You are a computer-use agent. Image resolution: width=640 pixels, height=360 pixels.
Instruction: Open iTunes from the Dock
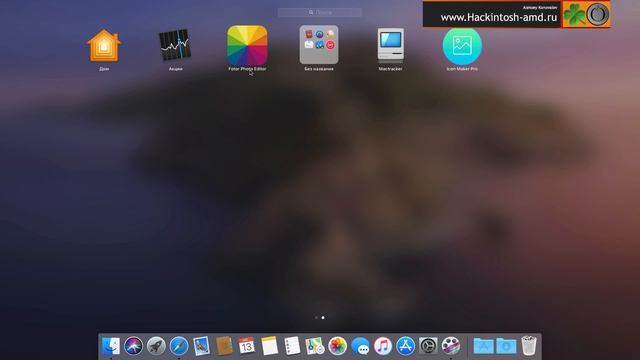[x=383, y=346]
